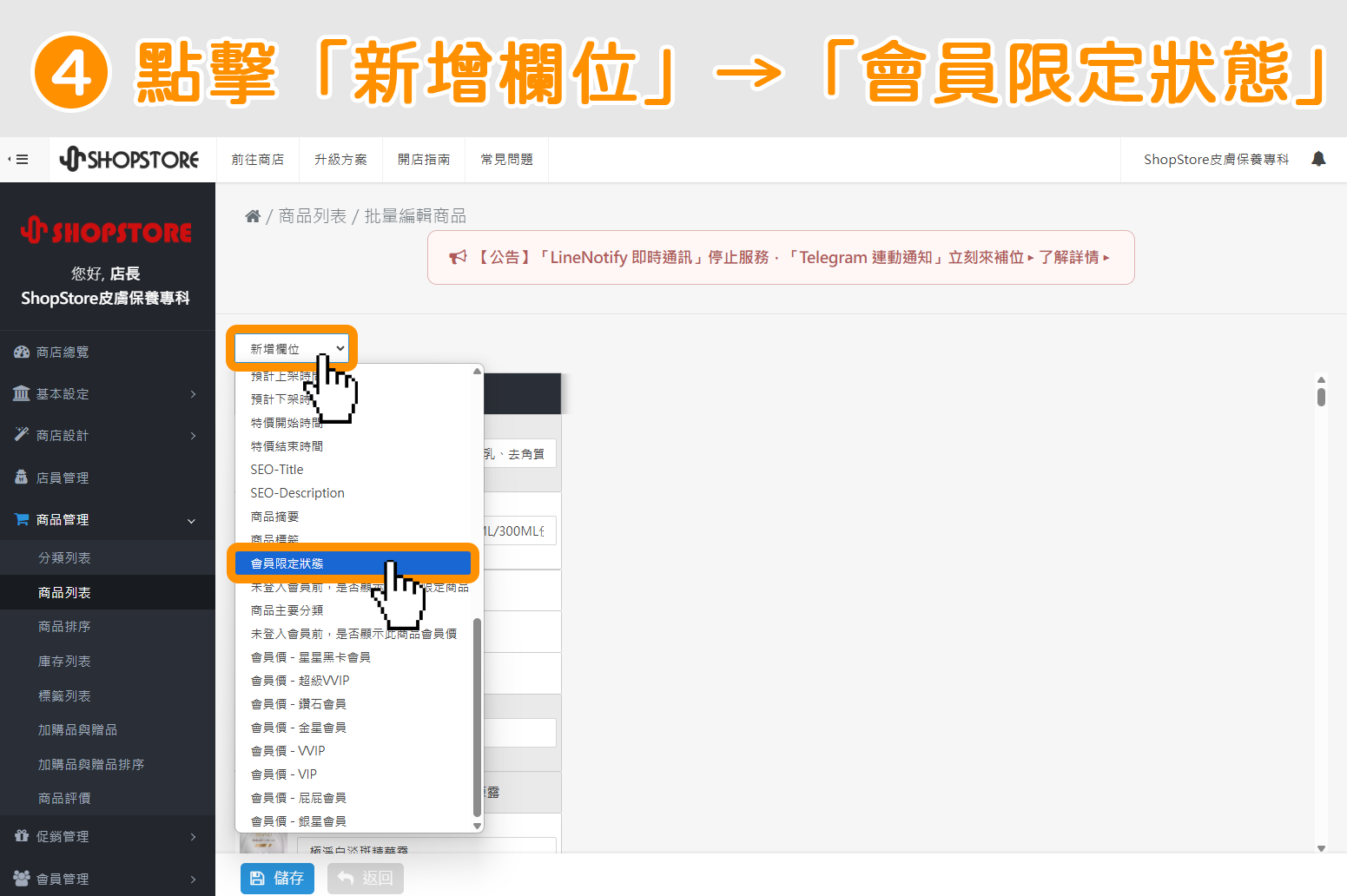Click the input field containing 去角質
Screen dimensions: 1347x896
pyautogui.click(x=519, y=454)
